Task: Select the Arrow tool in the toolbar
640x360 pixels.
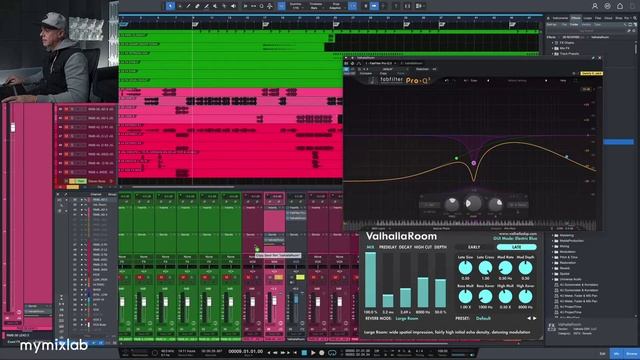Action: tap(170, 6)
